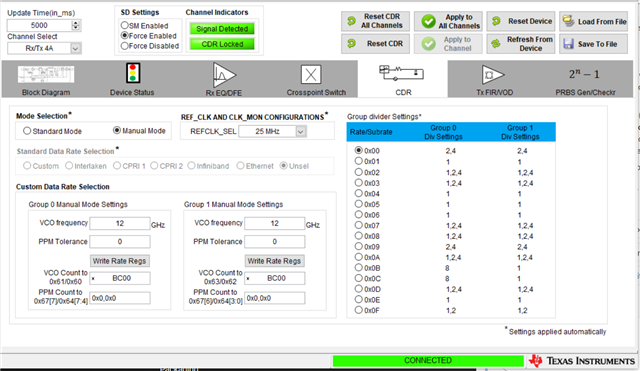Screen dimensions: 640x371
Task: Open the Crosspoint Switch X icon
Action: (311, 75)
